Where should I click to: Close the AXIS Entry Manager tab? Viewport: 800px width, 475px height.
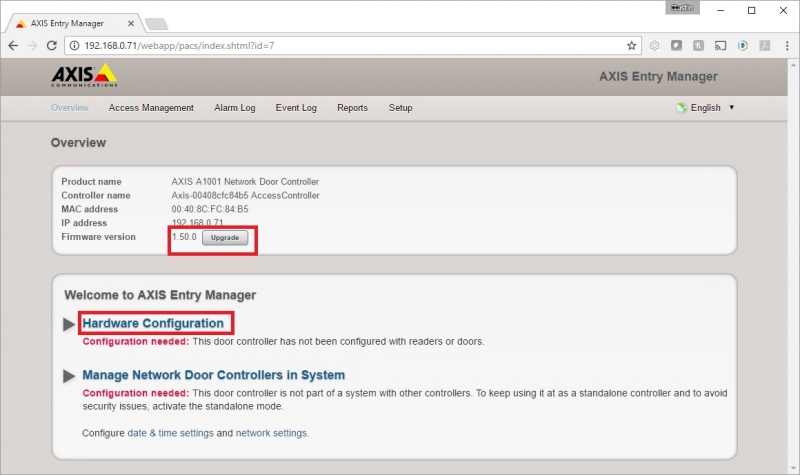point(131,23)
